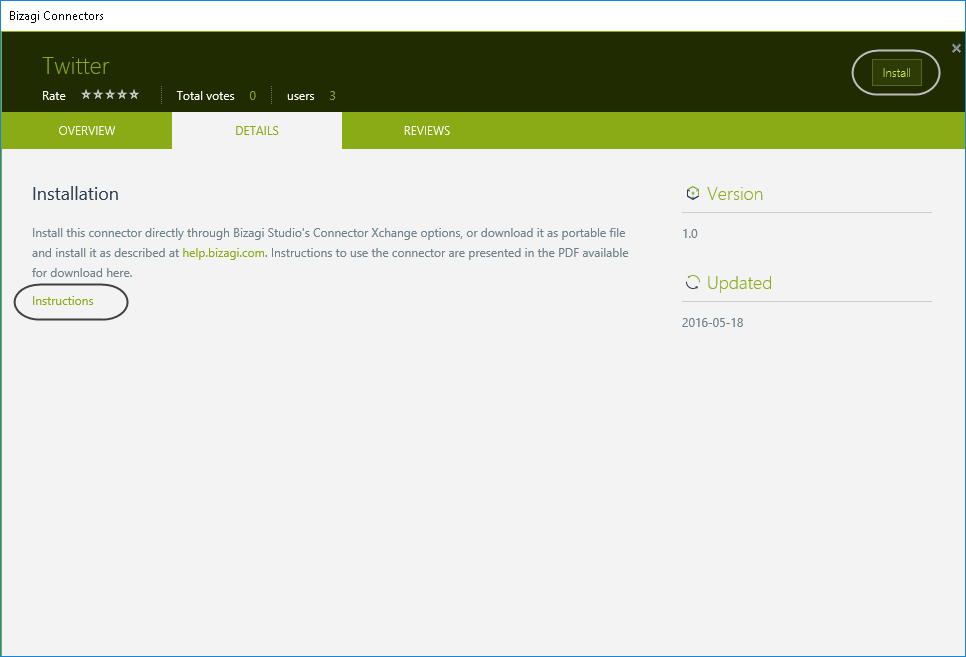The height and width of the screenshot is (657, 966).
Task: Click the users count 3
Action: [x=333, y=96]
